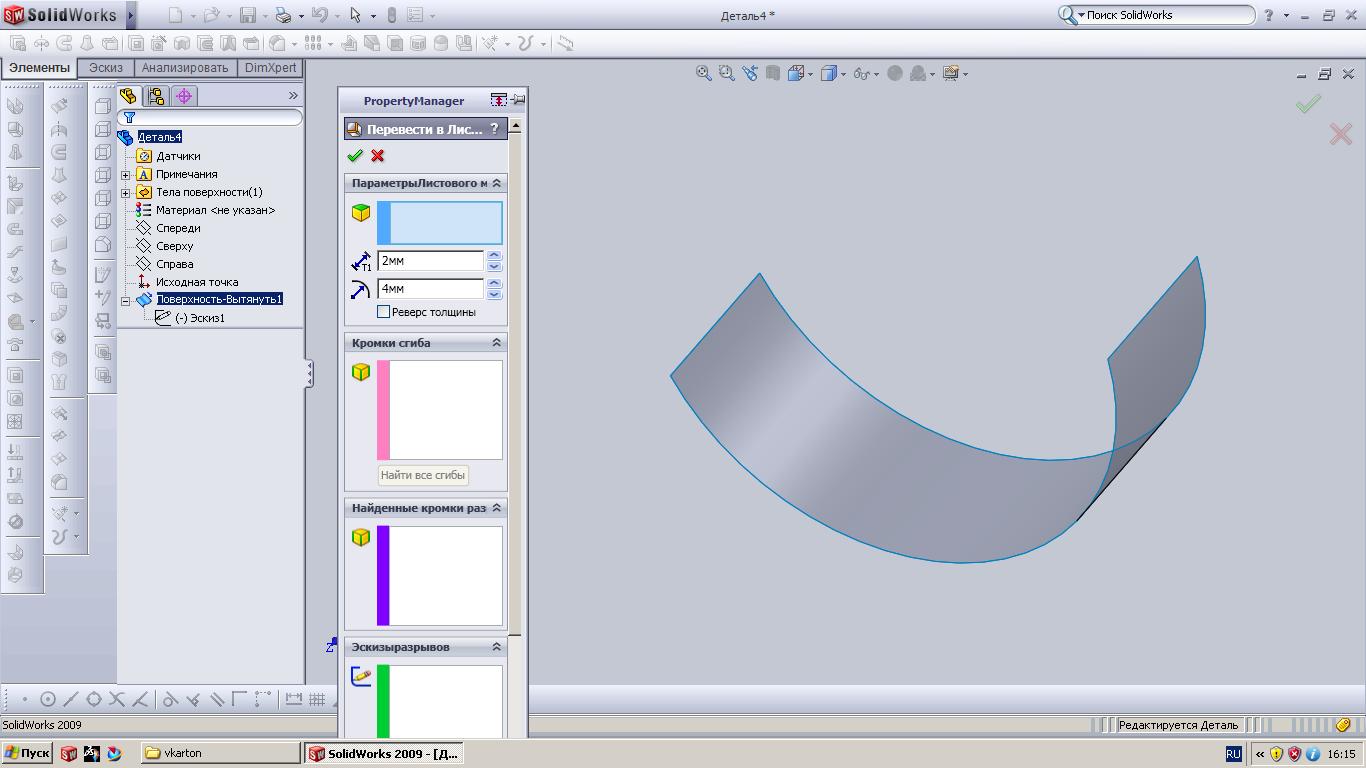Image resolution: width=1366 pixels, height=768 pixels.
Task: Switch to the Эскиз tab
Action: pyautogui.click(x=105, y=68)
